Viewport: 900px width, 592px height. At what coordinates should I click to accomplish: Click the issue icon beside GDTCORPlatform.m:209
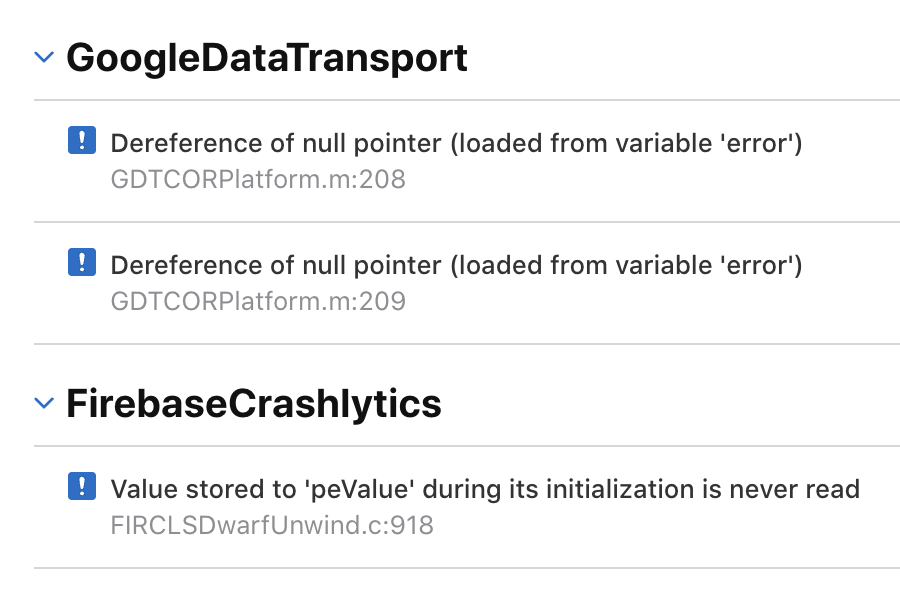pos(81,264)
